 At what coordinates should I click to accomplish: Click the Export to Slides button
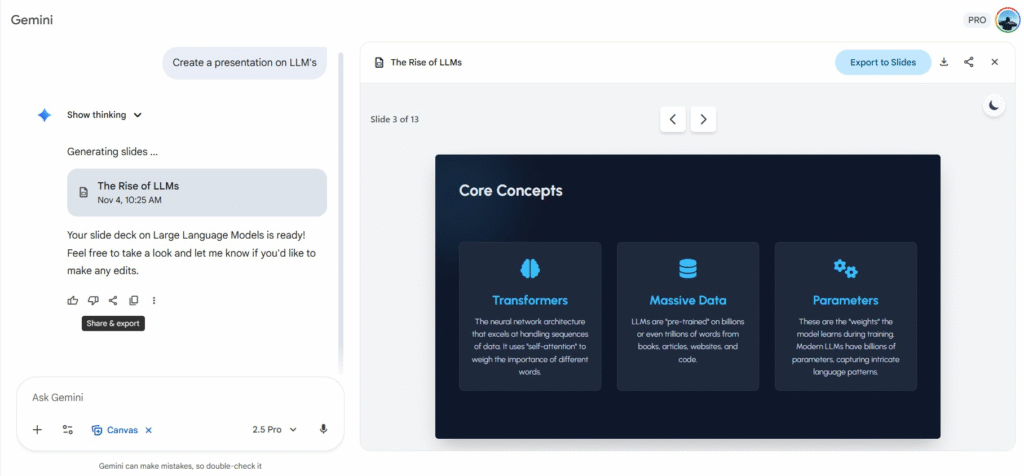pyautogui.click(x=882, y=62)
